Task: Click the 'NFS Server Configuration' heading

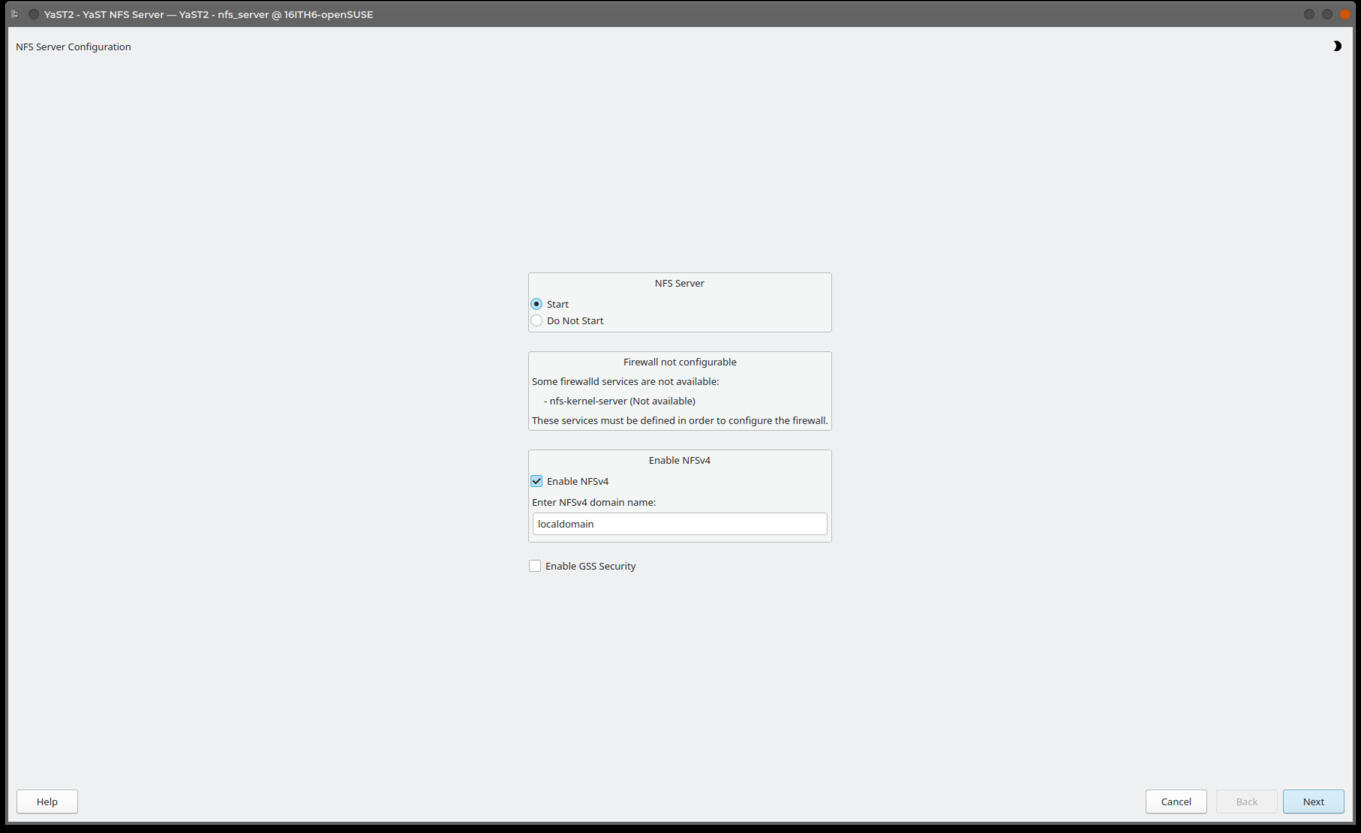Action: click(73, 47)
